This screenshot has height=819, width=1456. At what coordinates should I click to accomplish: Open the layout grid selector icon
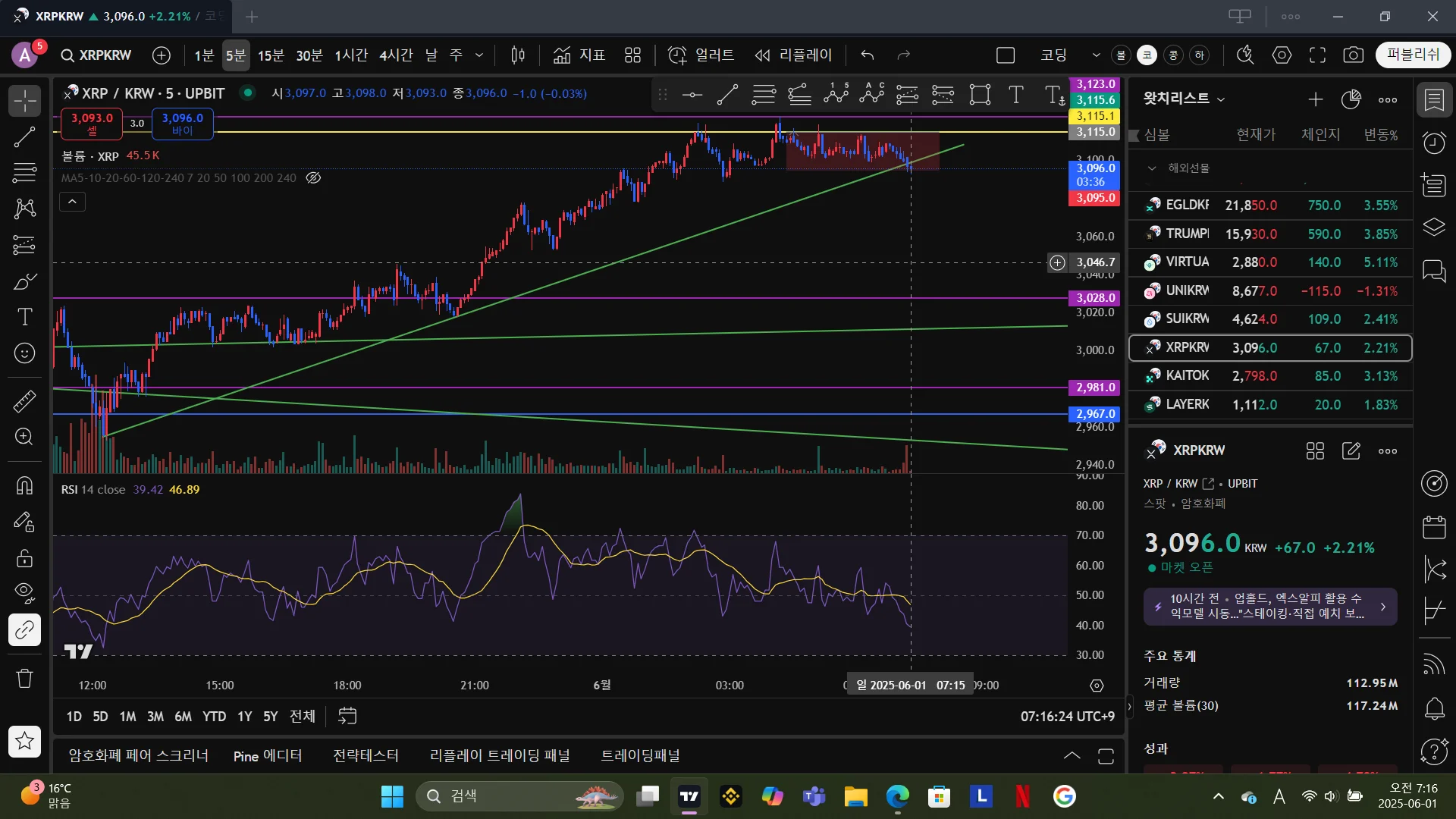coord(632,55)
